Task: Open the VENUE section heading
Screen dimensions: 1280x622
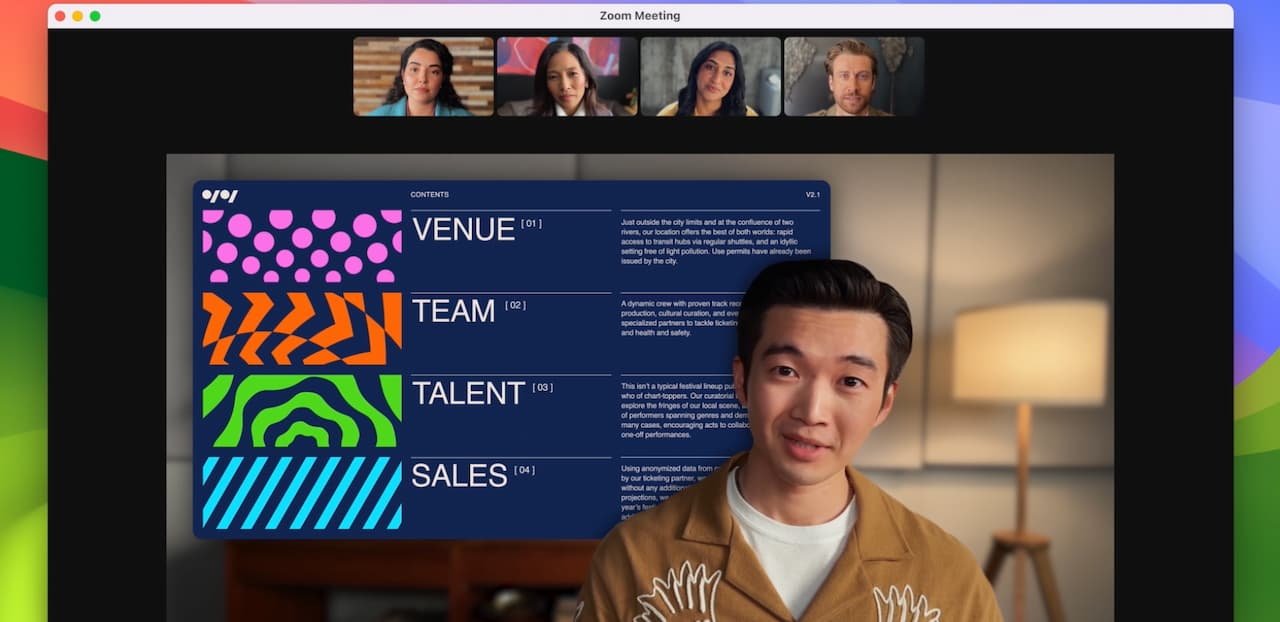Action: coord(464,229)
